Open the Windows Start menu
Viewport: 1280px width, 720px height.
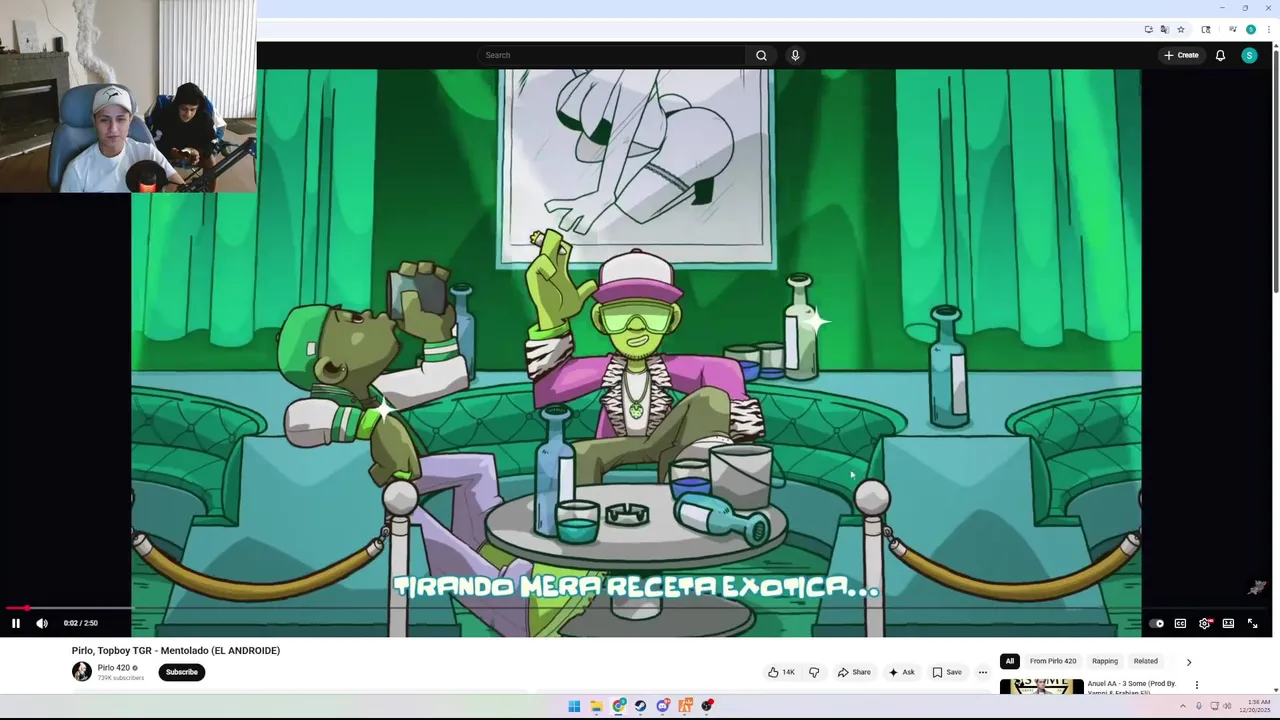[574, 706]
